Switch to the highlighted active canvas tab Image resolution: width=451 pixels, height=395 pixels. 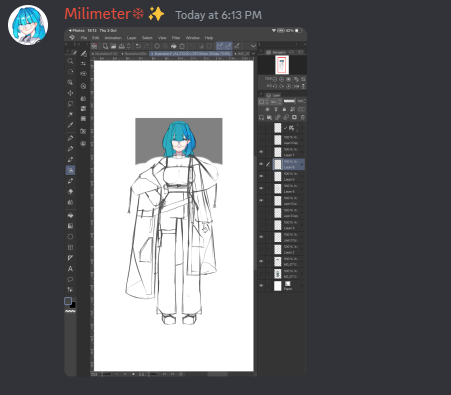pyautogui.click(x=191, y=53)
